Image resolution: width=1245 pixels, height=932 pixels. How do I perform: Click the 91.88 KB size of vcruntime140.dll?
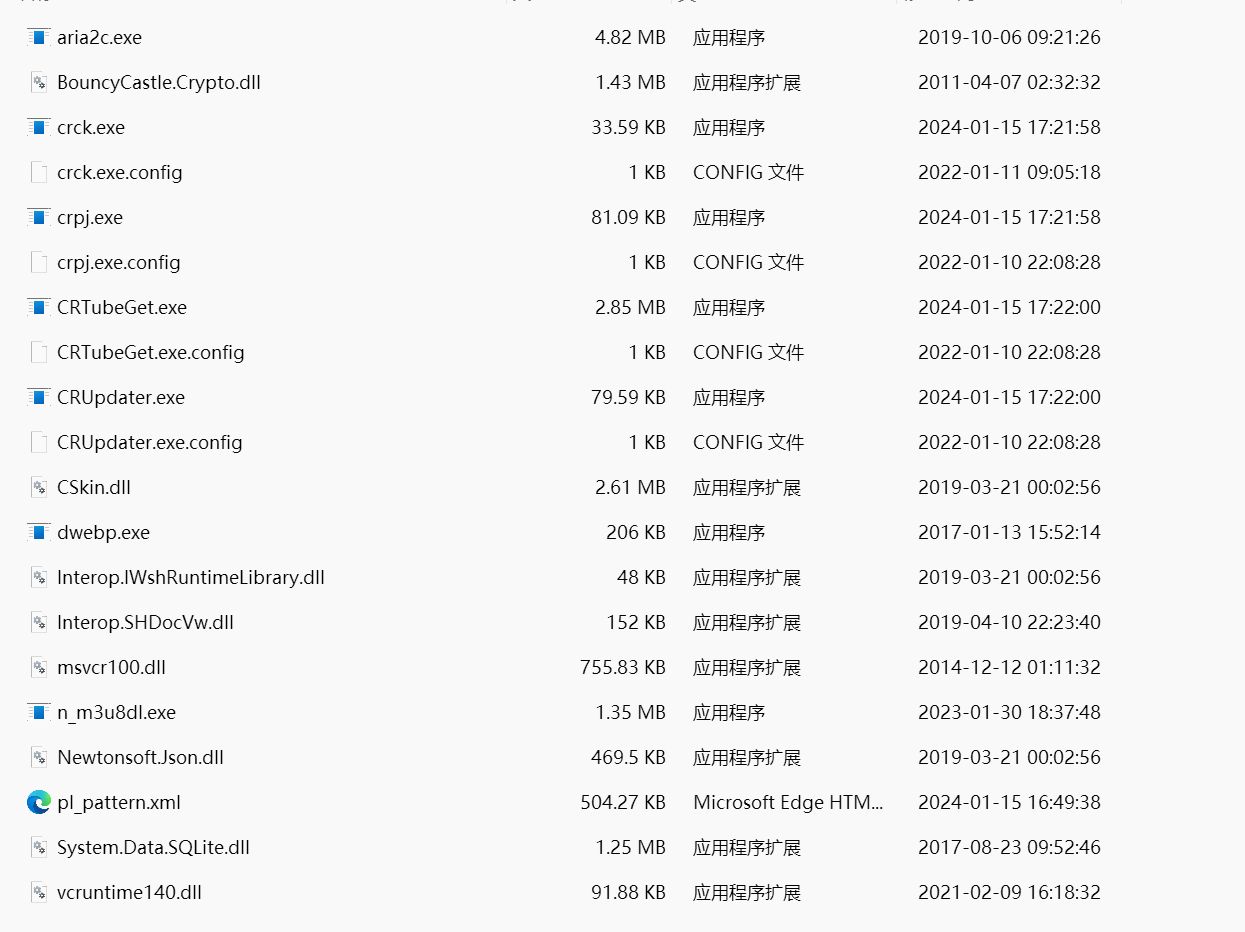click(628, 893)
